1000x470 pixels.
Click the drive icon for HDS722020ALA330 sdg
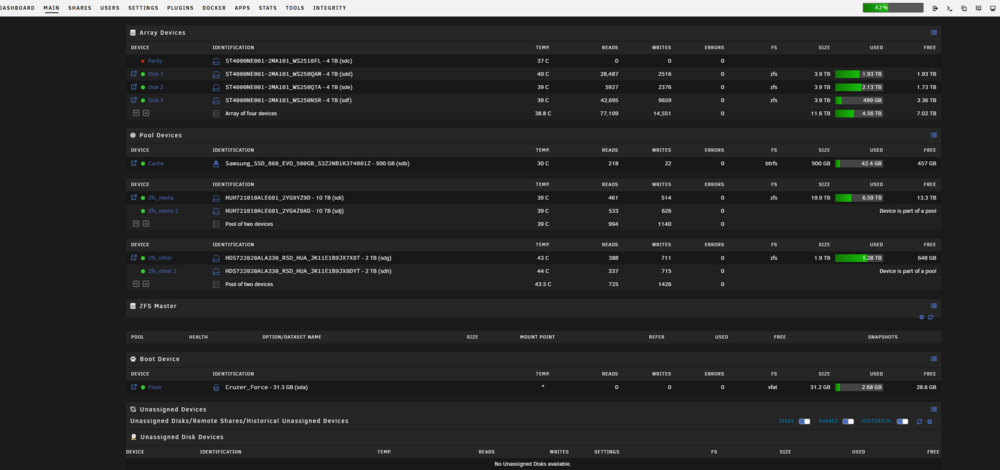coord(216,258)
